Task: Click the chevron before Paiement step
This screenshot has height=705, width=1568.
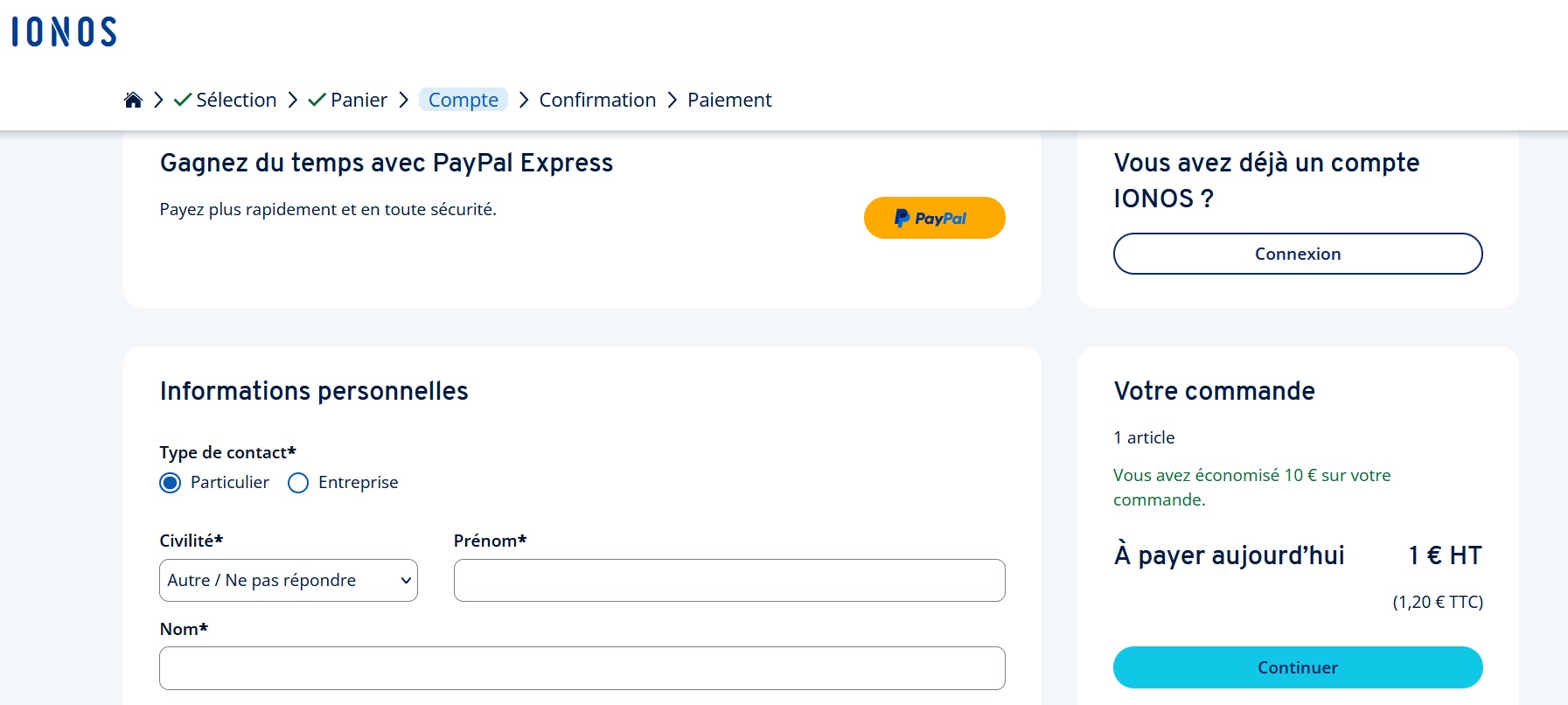Action: [x=672, y=100]
